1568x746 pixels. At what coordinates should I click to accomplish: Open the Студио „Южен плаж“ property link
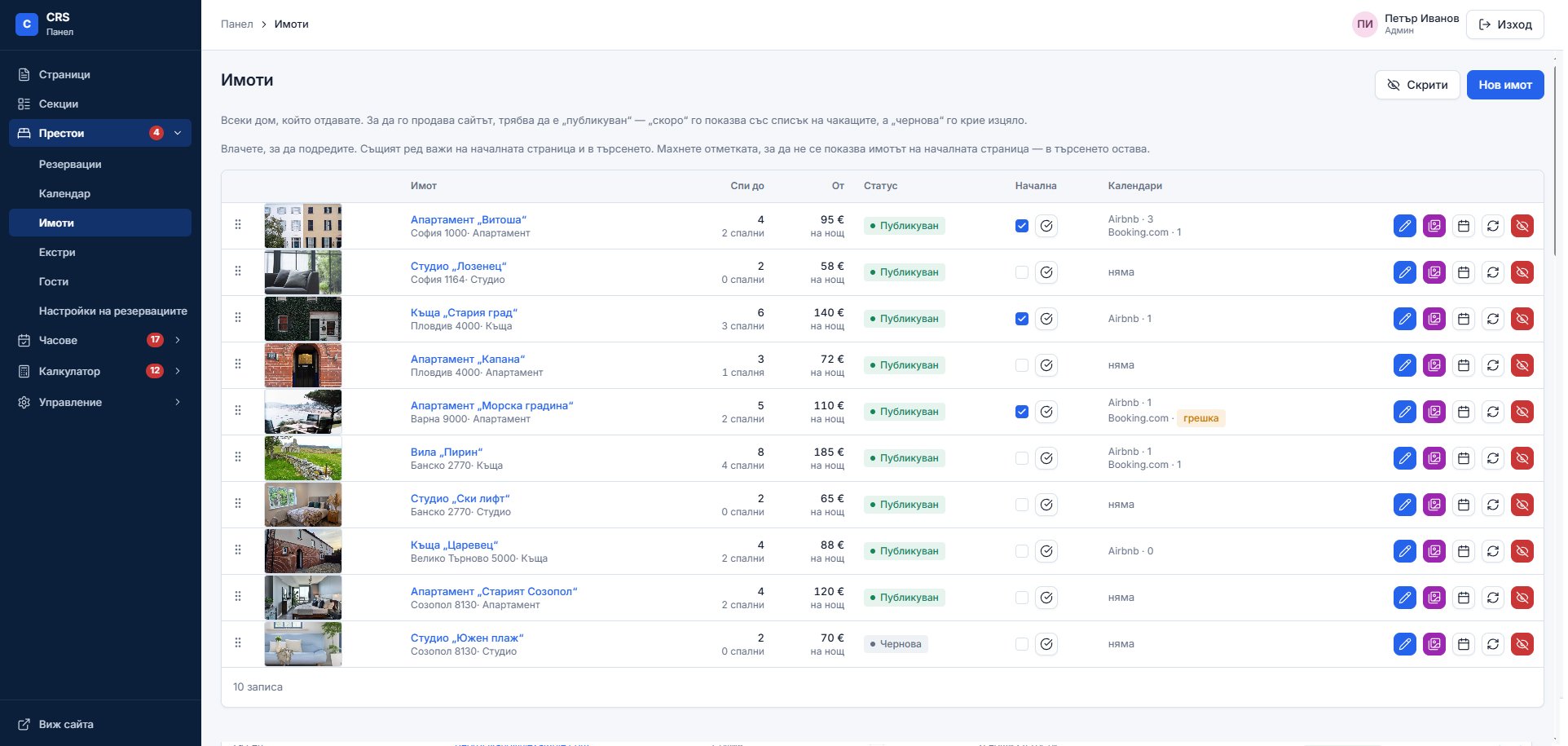click(467, 638)
